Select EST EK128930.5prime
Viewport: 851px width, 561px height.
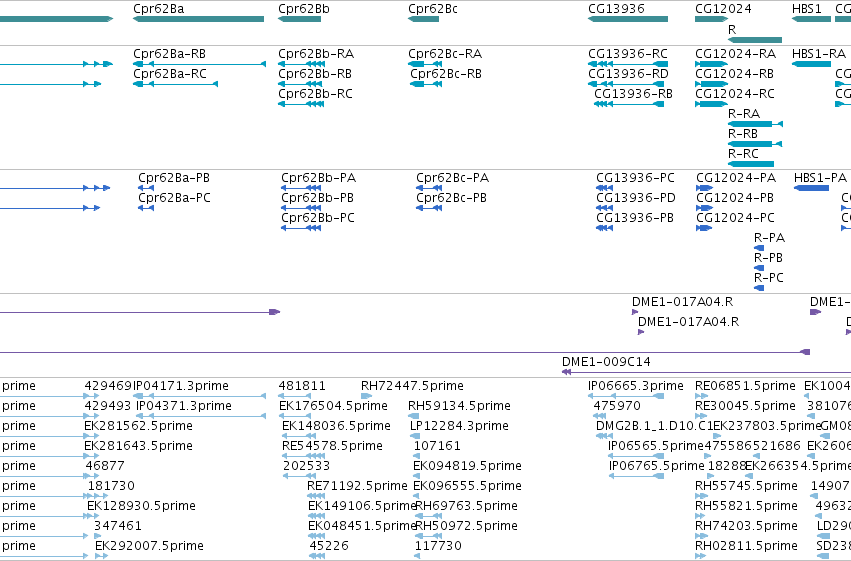pyautogui.click(x=141, y=506)
